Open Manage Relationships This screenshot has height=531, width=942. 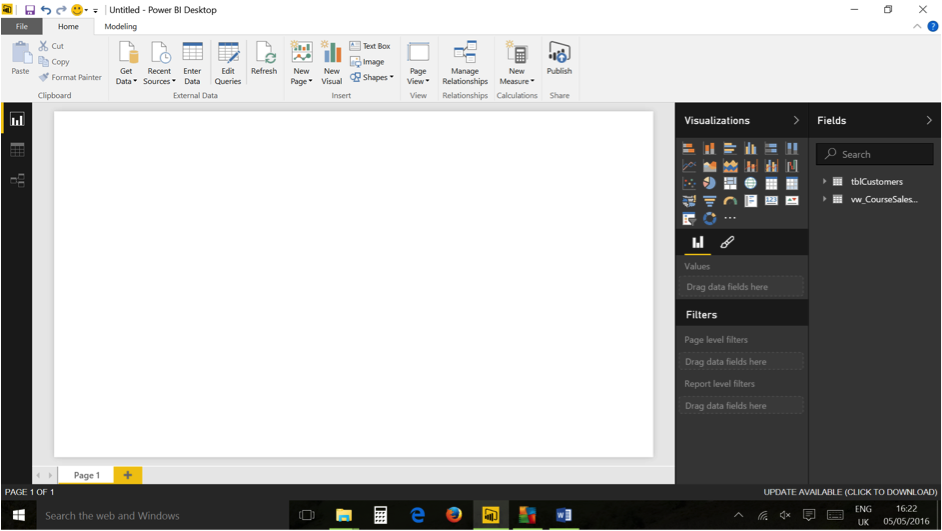pos(465,64)
